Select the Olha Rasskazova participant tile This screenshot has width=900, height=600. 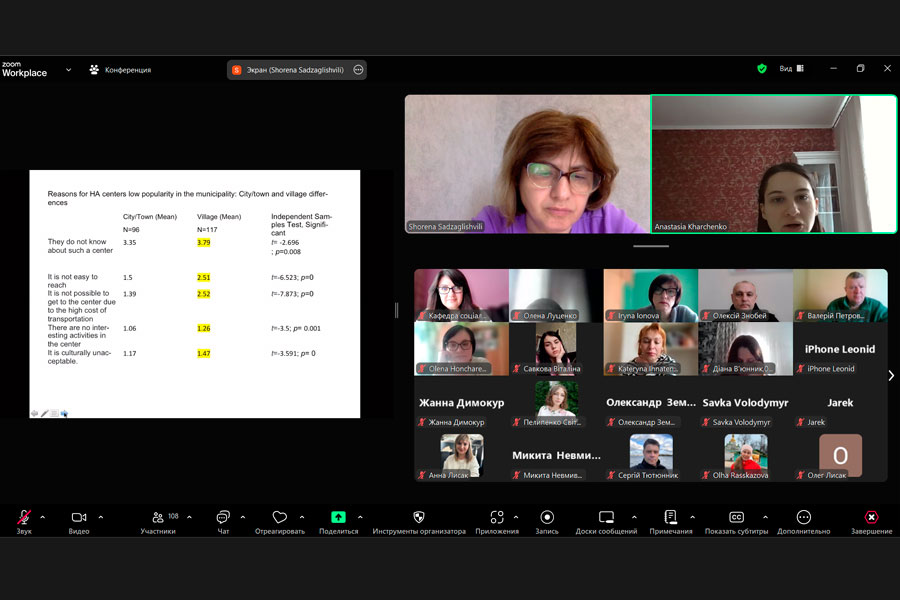pos(745,455)
